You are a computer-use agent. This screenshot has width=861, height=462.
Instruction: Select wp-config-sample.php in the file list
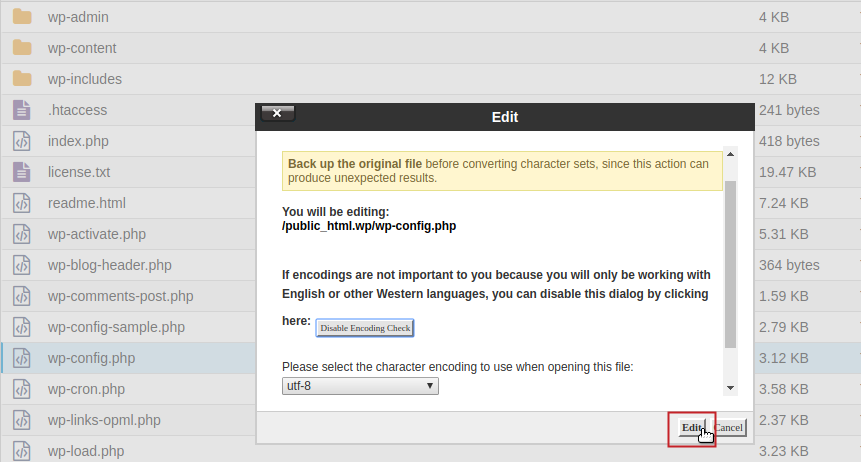pos(116,327)
